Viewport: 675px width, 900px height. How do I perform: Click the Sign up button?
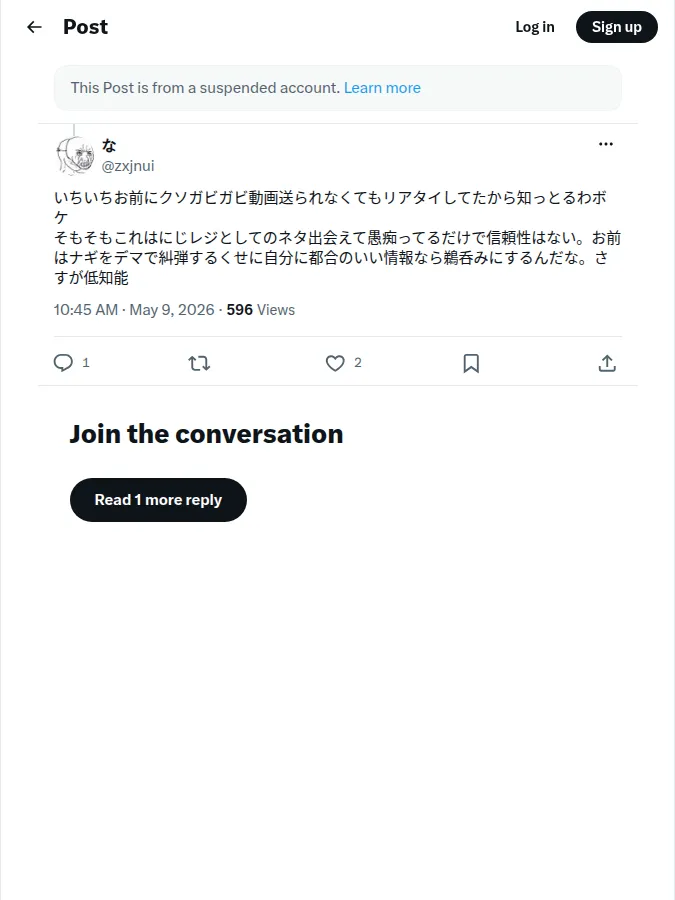coord(616,27)
